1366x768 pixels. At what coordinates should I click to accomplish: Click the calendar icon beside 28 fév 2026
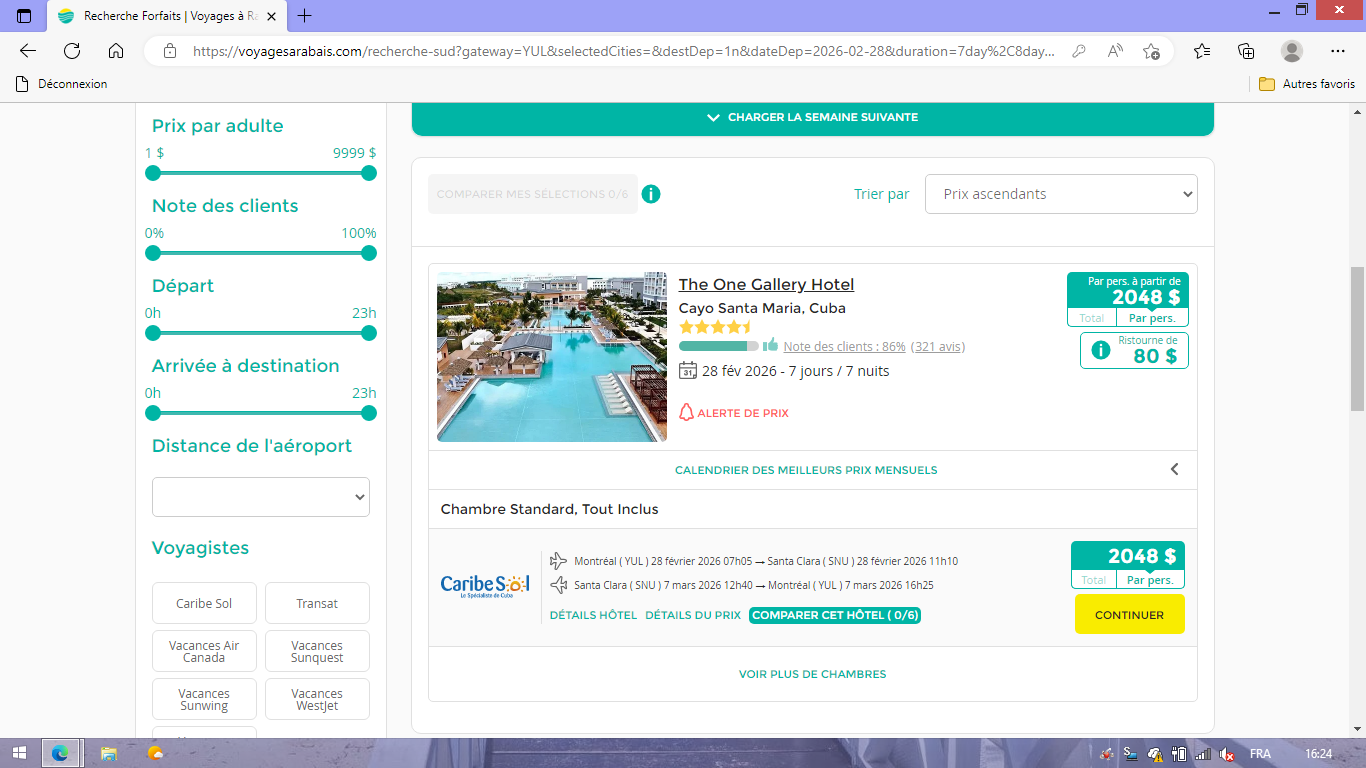point(687,371)
